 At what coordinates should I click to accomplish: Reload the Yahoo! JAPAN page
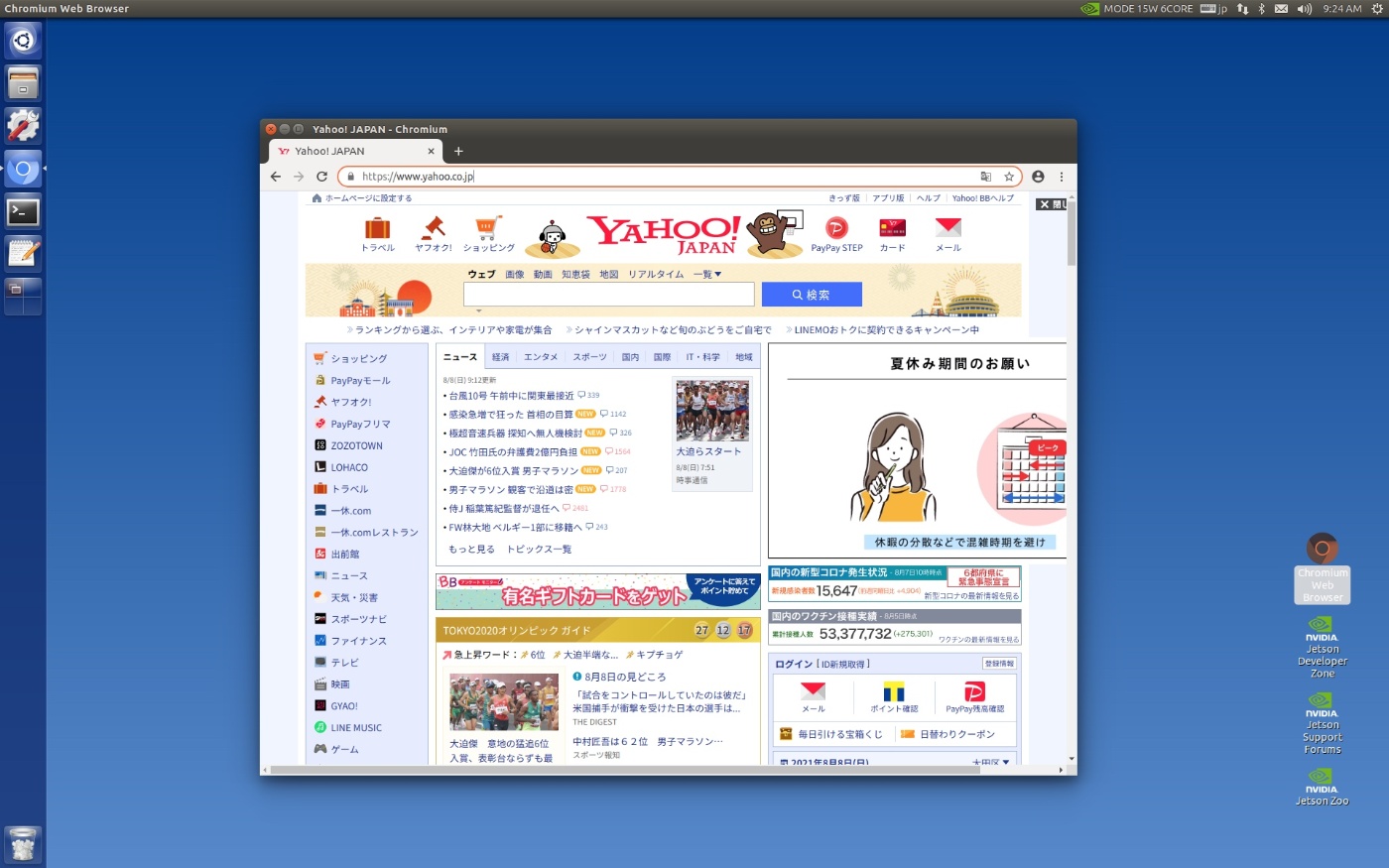tap(321, 177)
